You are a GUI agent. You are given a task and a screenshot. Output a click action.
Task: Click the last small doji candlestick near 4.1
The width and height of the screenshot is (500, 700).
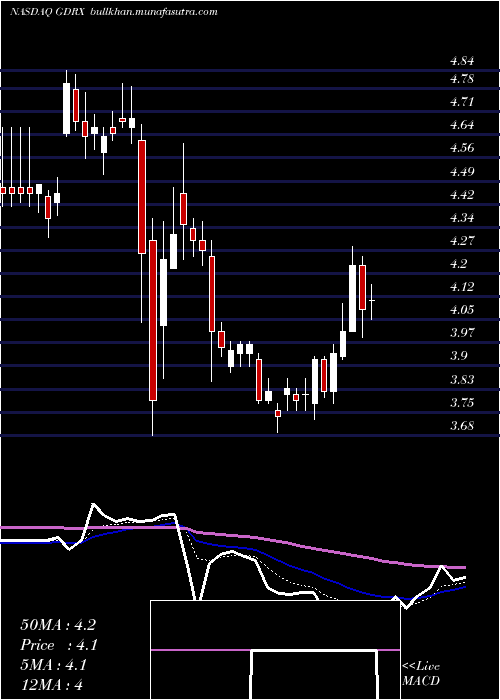coord(371,302)
